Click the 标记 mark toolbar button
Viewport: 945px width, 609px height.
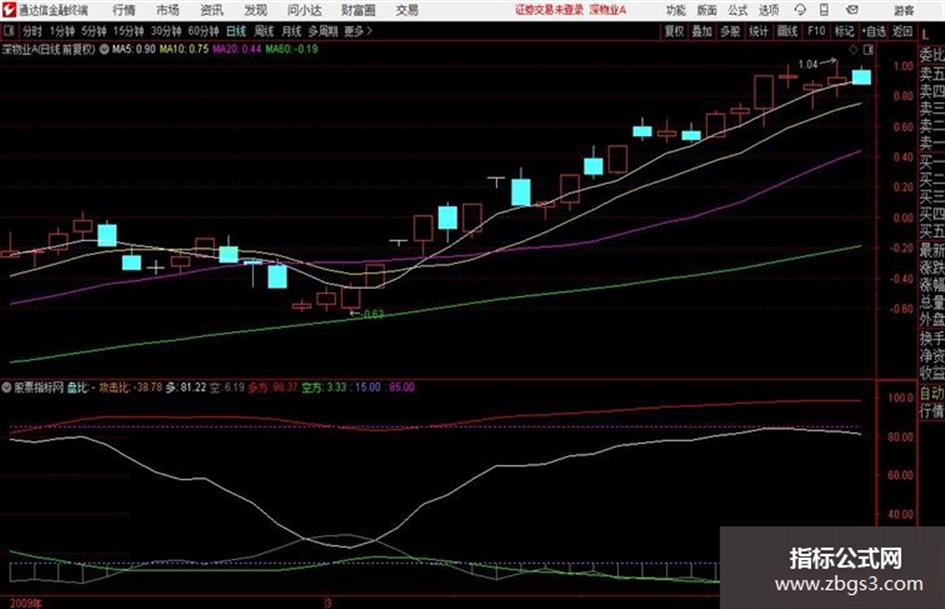[x=844, y=31]
